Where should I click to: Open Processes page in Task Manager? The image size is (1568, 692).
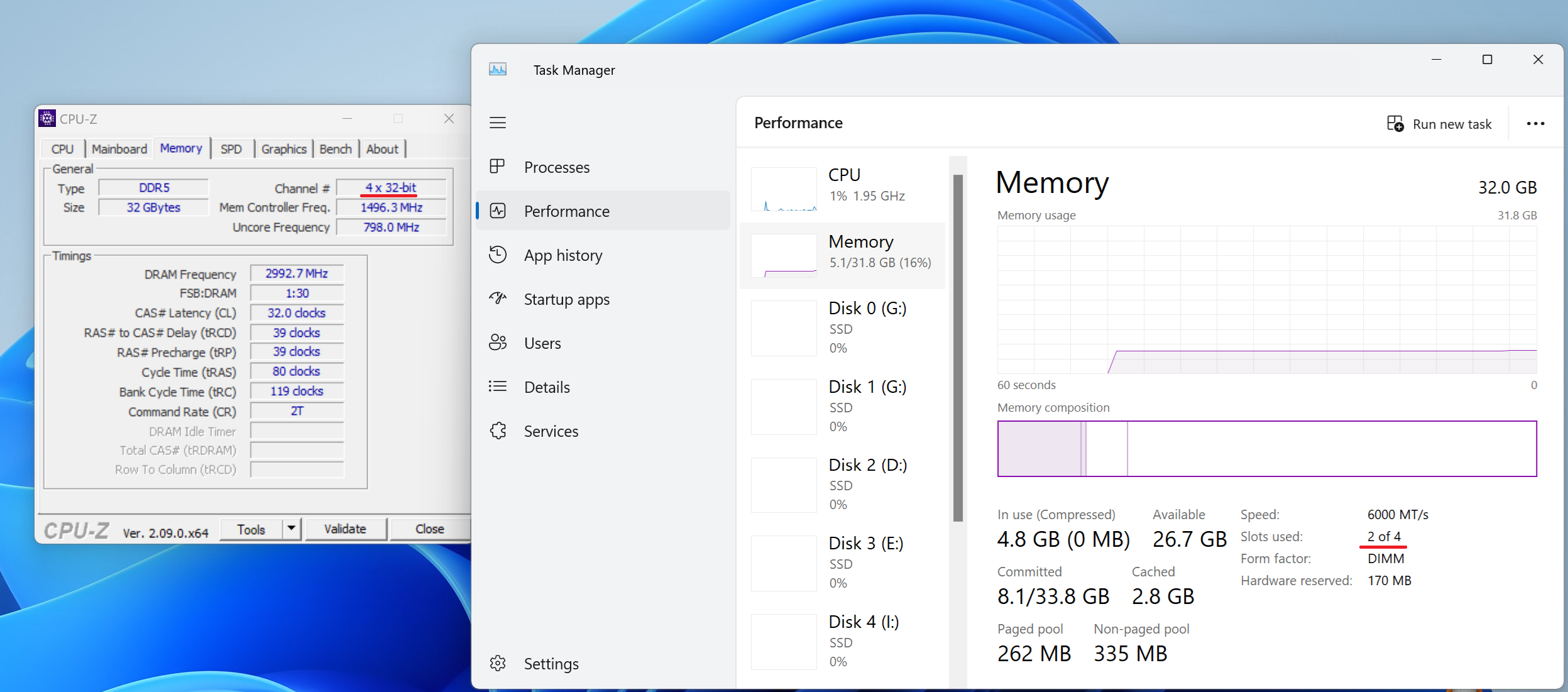(x=603, y=167)
